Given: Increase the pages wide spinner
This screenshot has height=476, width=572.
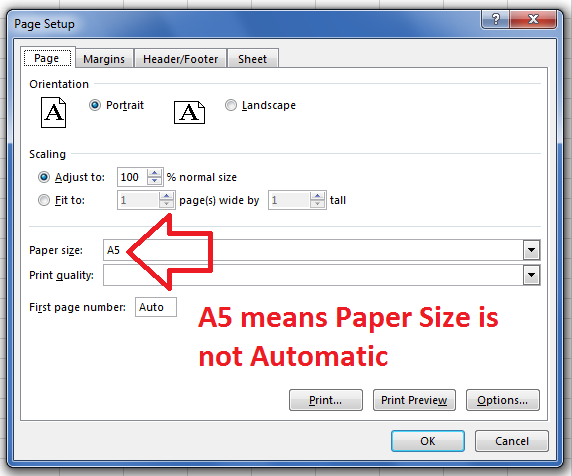Looking at the screenshot, I should [166, 196].
